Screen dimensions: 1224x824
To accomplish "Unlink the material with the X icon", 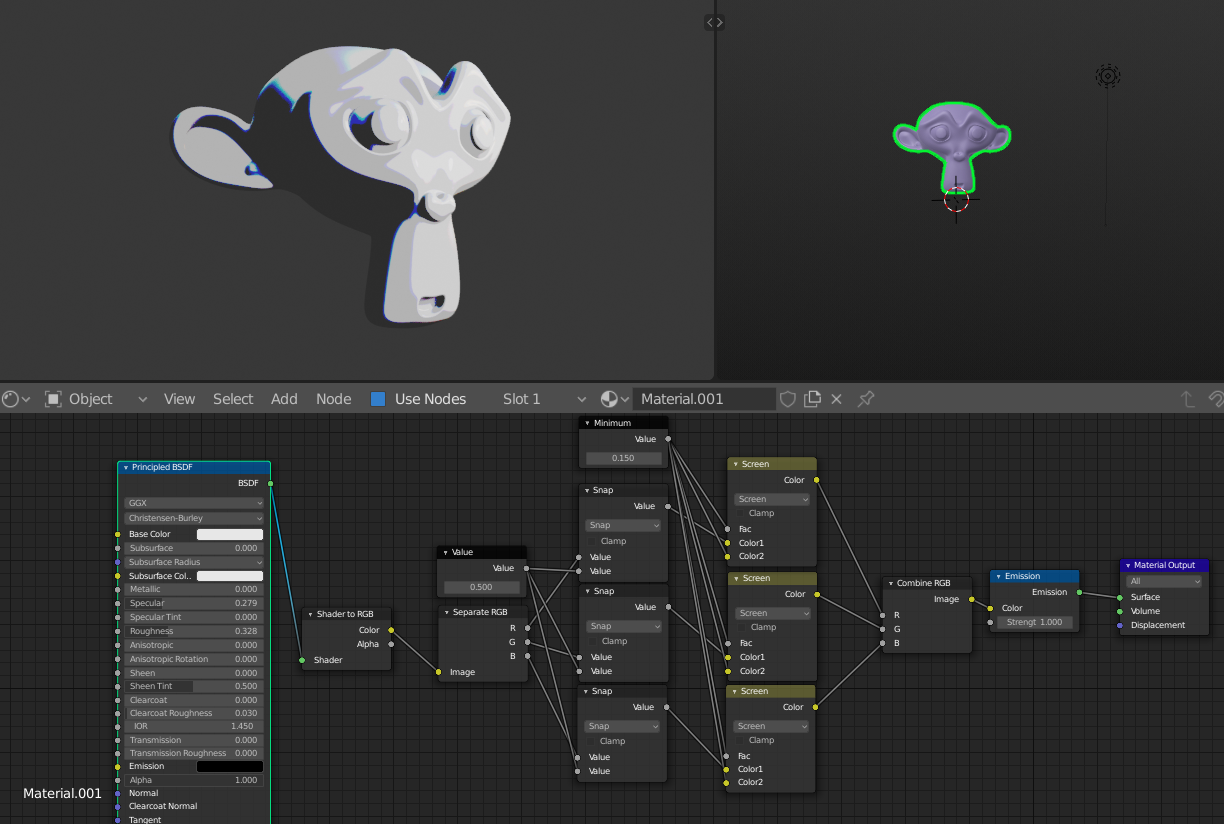I will [x=837, y=398].
